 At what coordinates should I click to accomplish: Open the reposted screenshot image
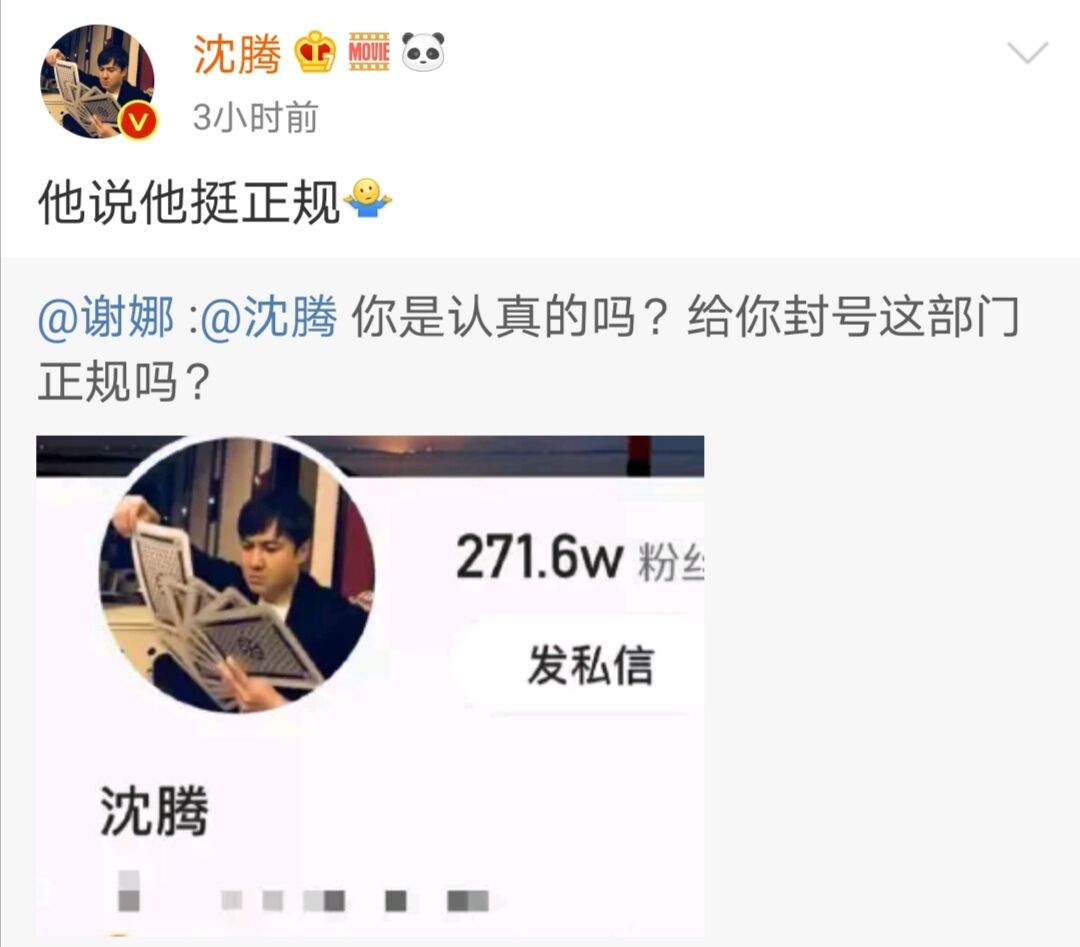(x=371, y=687)
